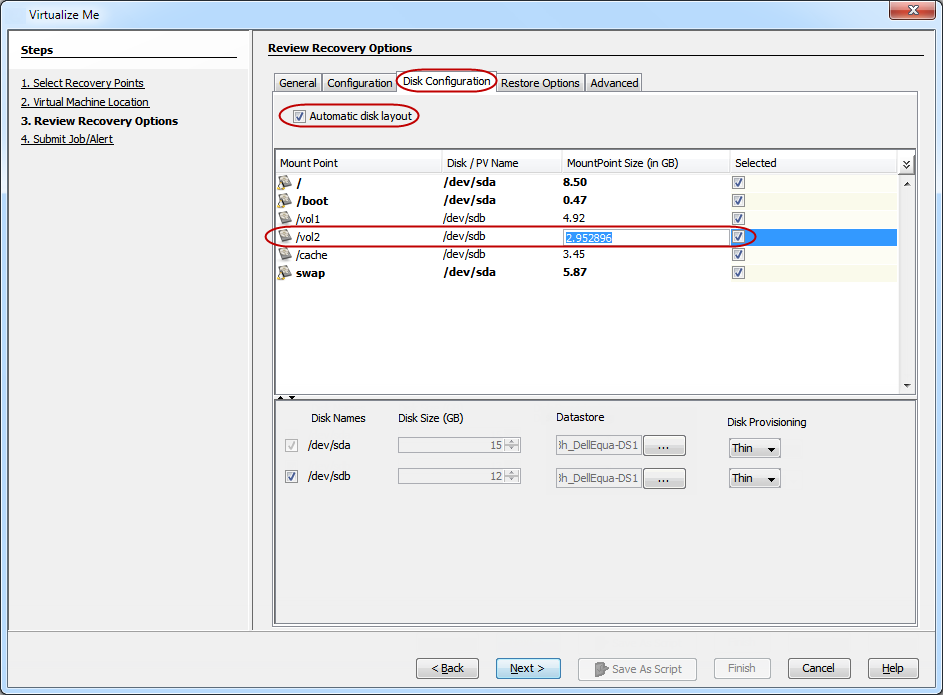
Task: Switch to the Restore Options tab
Action: (540, 83)
